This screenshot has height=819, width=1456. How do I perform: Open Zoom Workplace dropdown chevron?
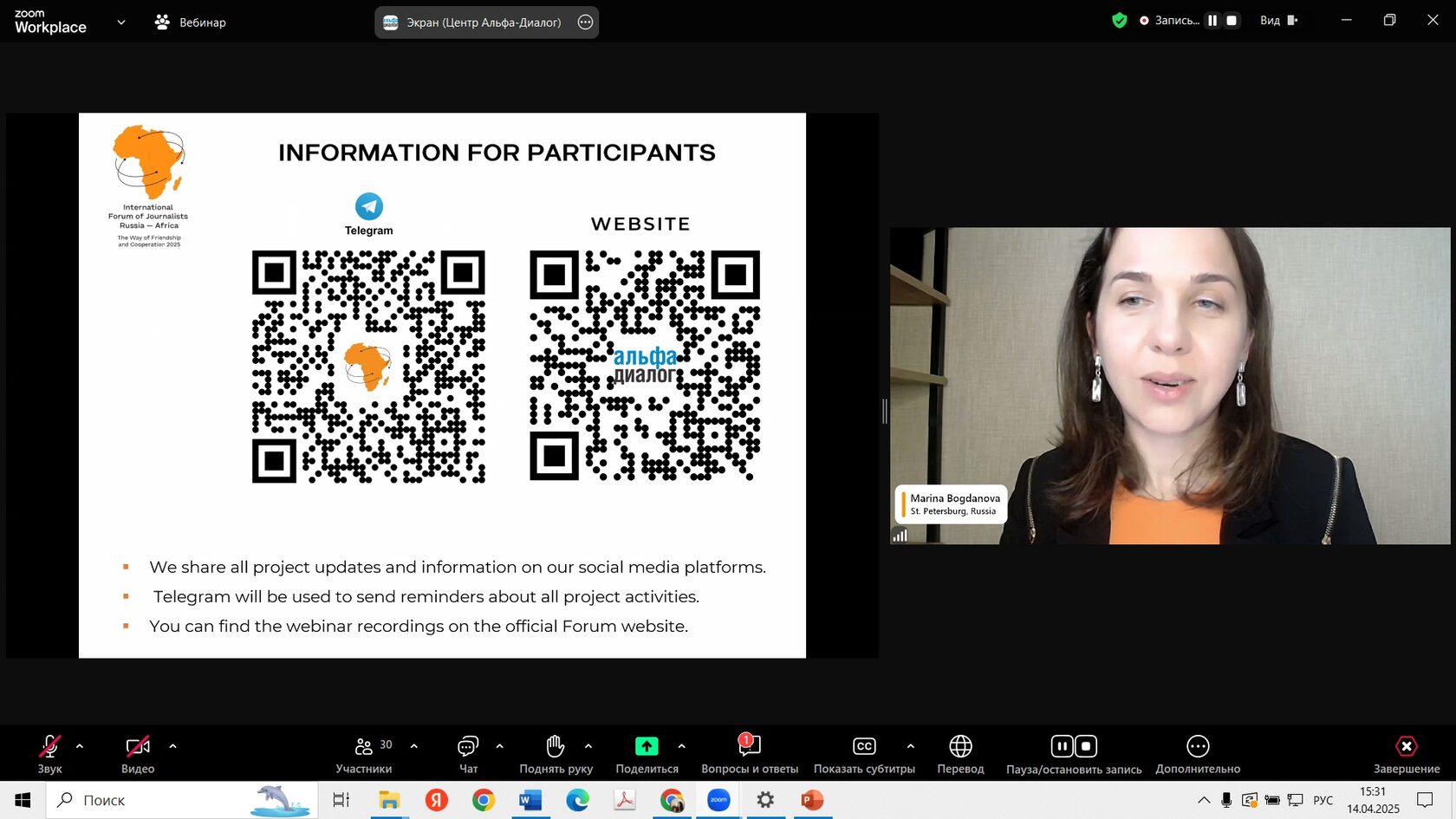pos(120,23)
